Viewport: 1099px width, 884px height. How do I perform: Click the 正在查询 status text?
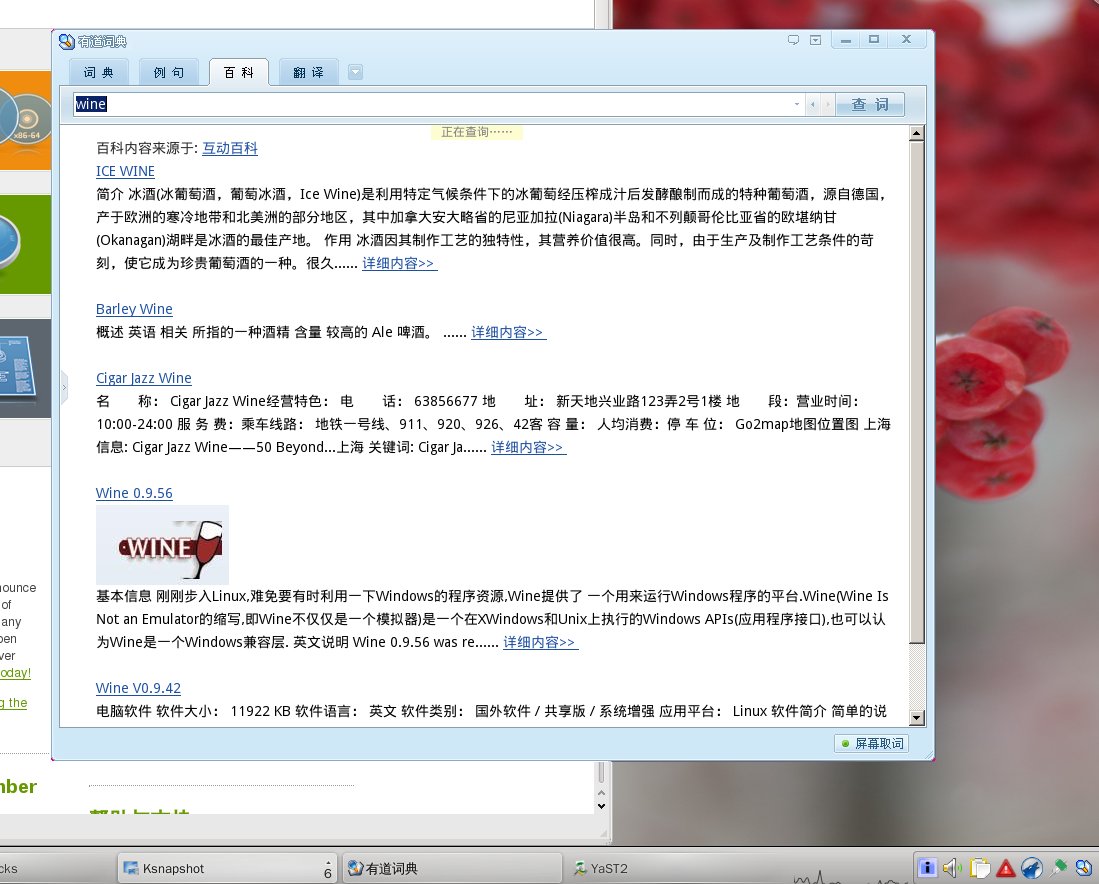pyautogui.click(x=477, y=132)
